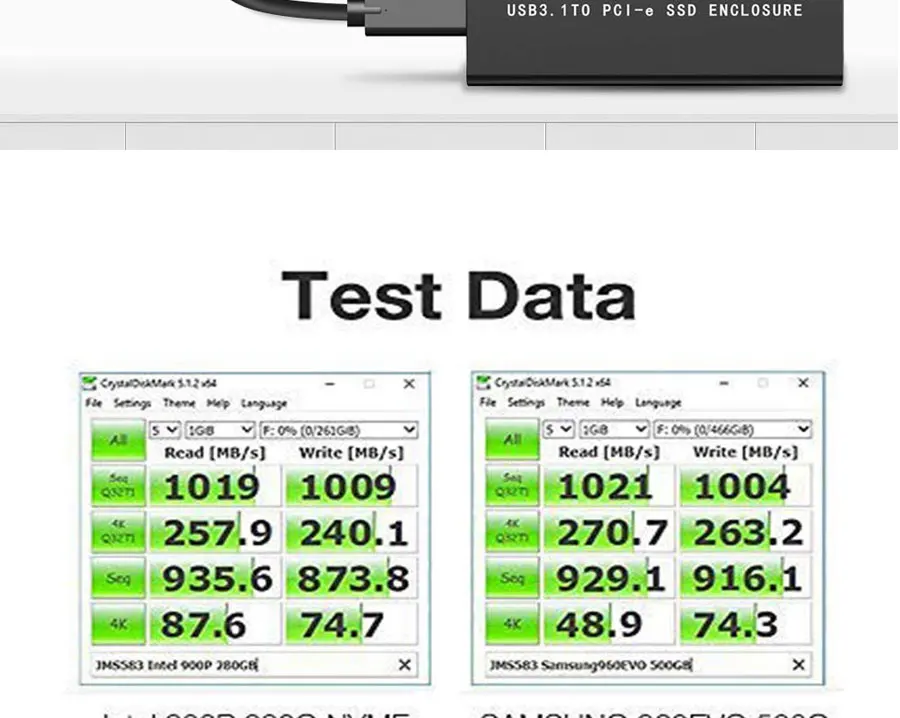Minimize the right CrystalDiskMark window

(724, 383)
